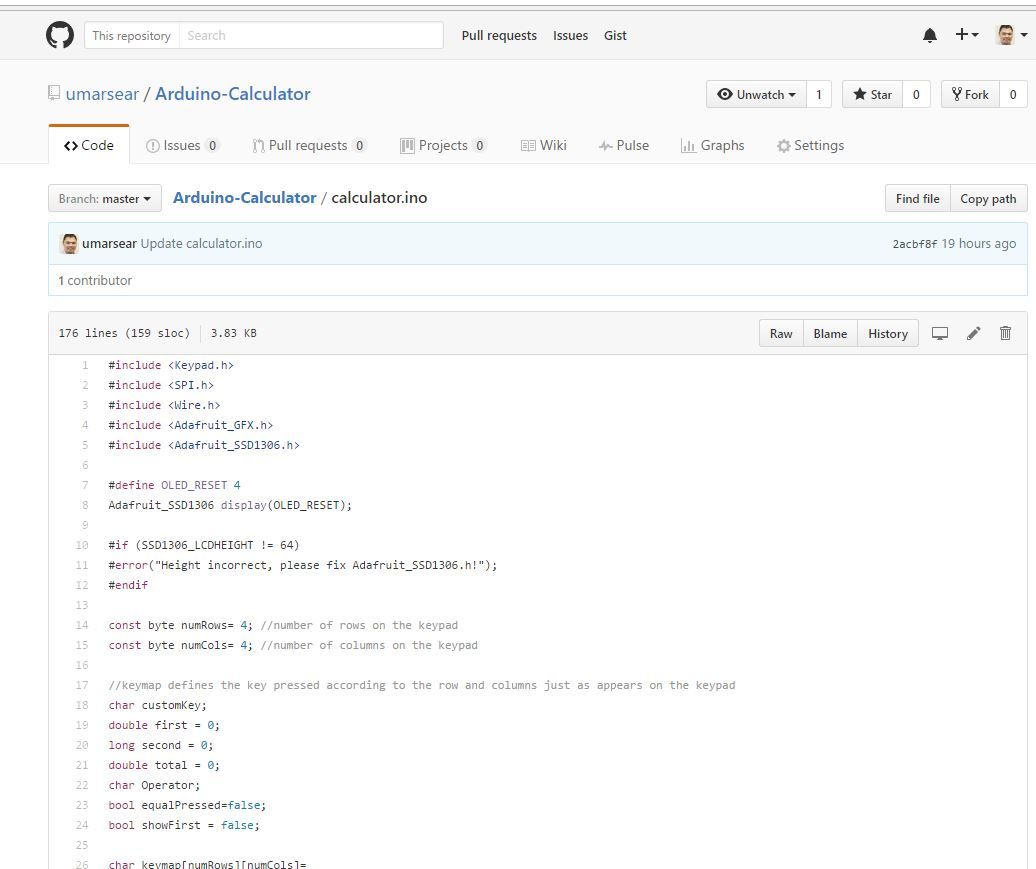Image resolution: width=1036 pixels, height=869 pixels.
Task: Open Gist from top navigation
Action: pos(615,36)
